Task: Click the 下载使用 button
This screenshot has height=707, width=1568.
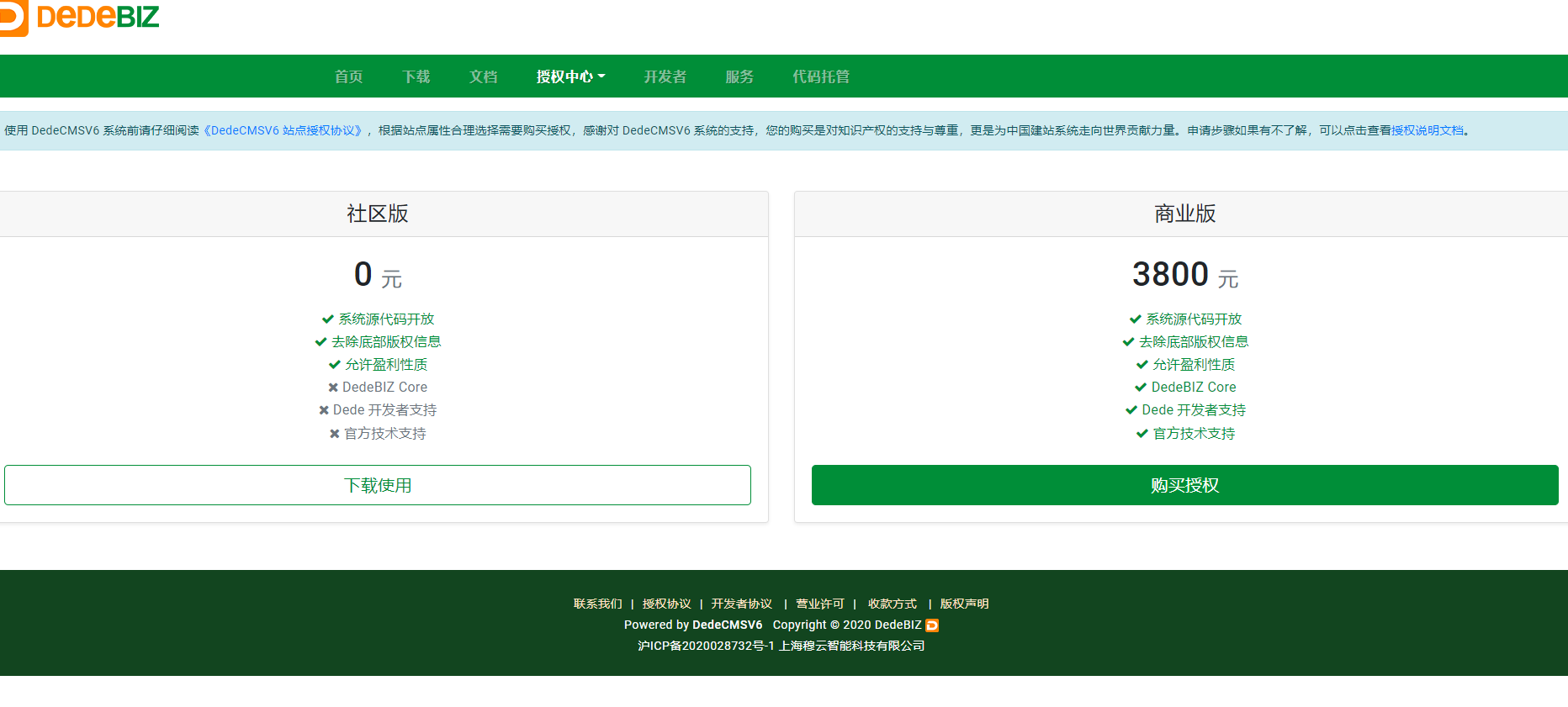Action: (x=378, y=485)
